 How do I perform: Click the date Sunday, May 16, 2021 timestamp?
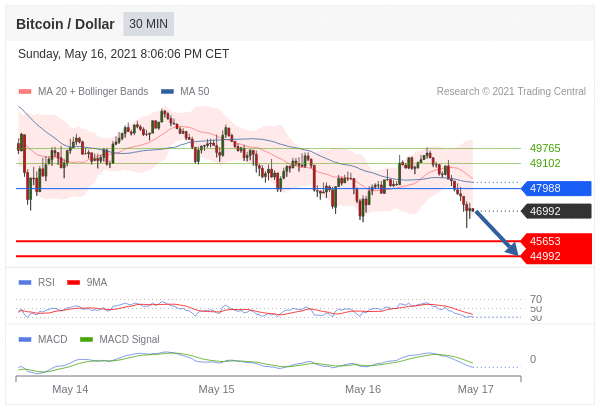pos(123,54)
